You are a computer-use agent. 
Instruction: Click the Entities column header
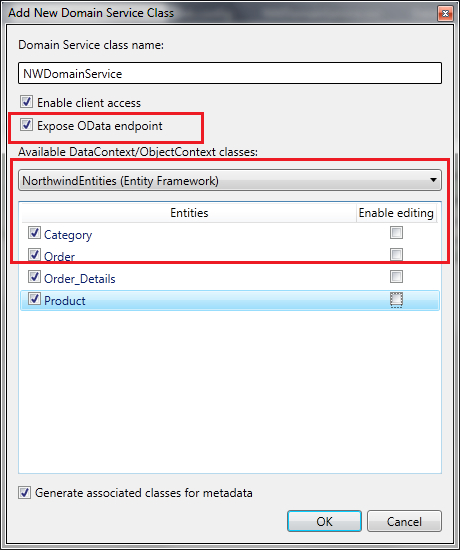(x=189, y=213)
